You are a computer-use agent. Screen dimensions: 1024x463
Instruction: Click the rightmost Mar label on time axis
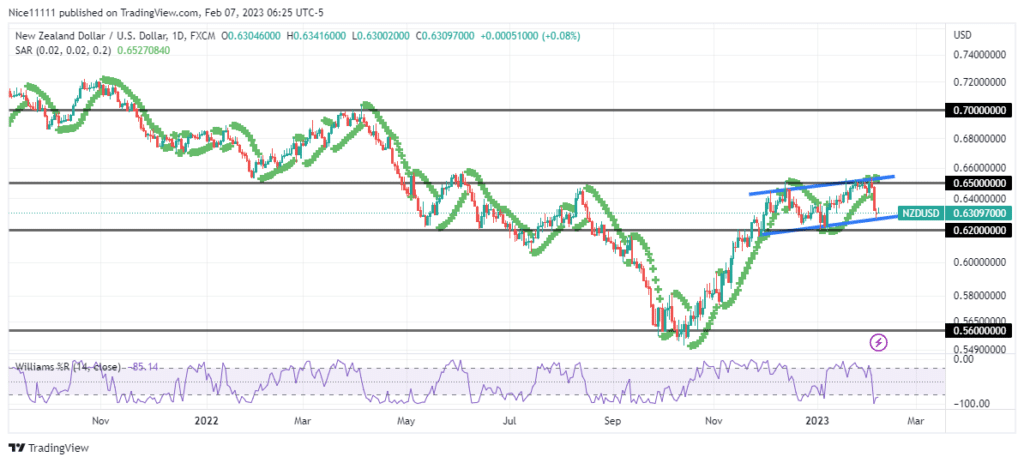916,421
